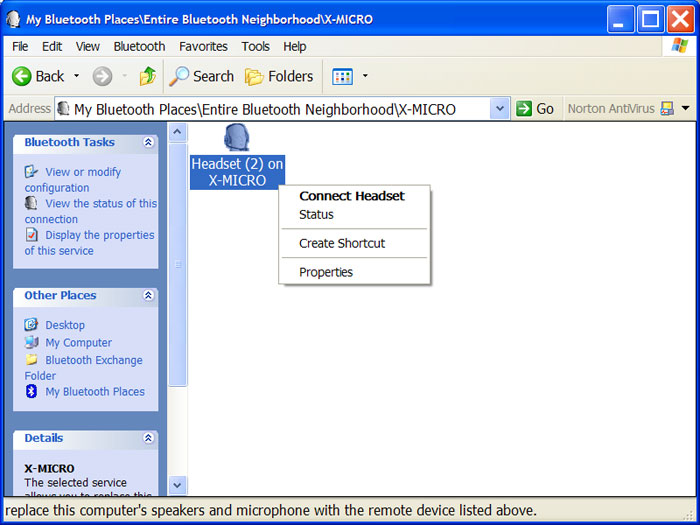This screenshot has width=700, height=525.
Task: Open the Favorites menu
Action: coord(203,46)
